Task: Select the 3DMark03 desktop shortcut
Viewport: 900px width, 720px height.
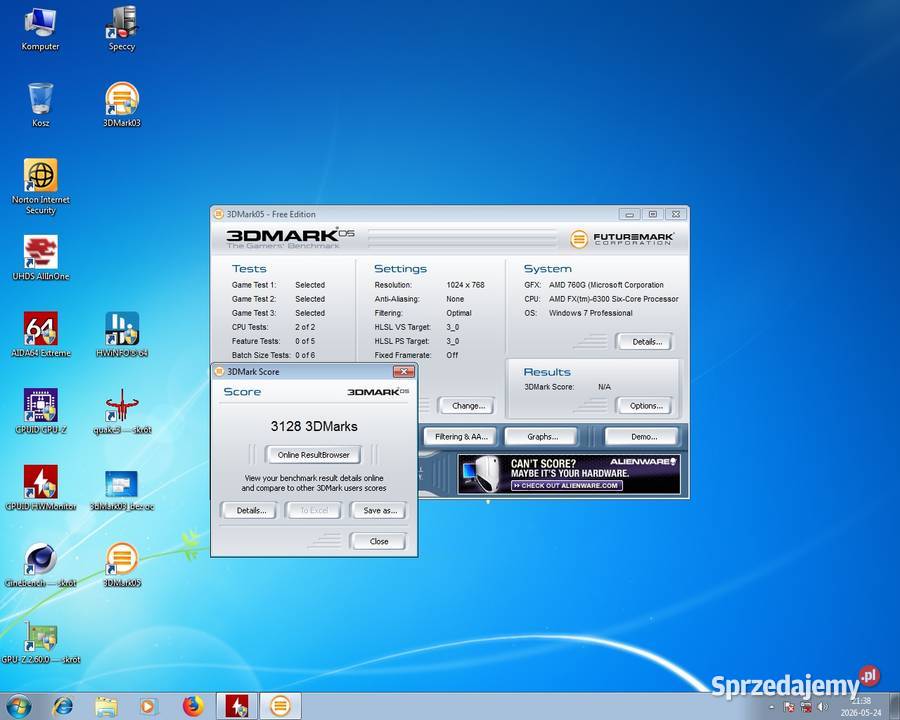Action: (x=122, y=105)
